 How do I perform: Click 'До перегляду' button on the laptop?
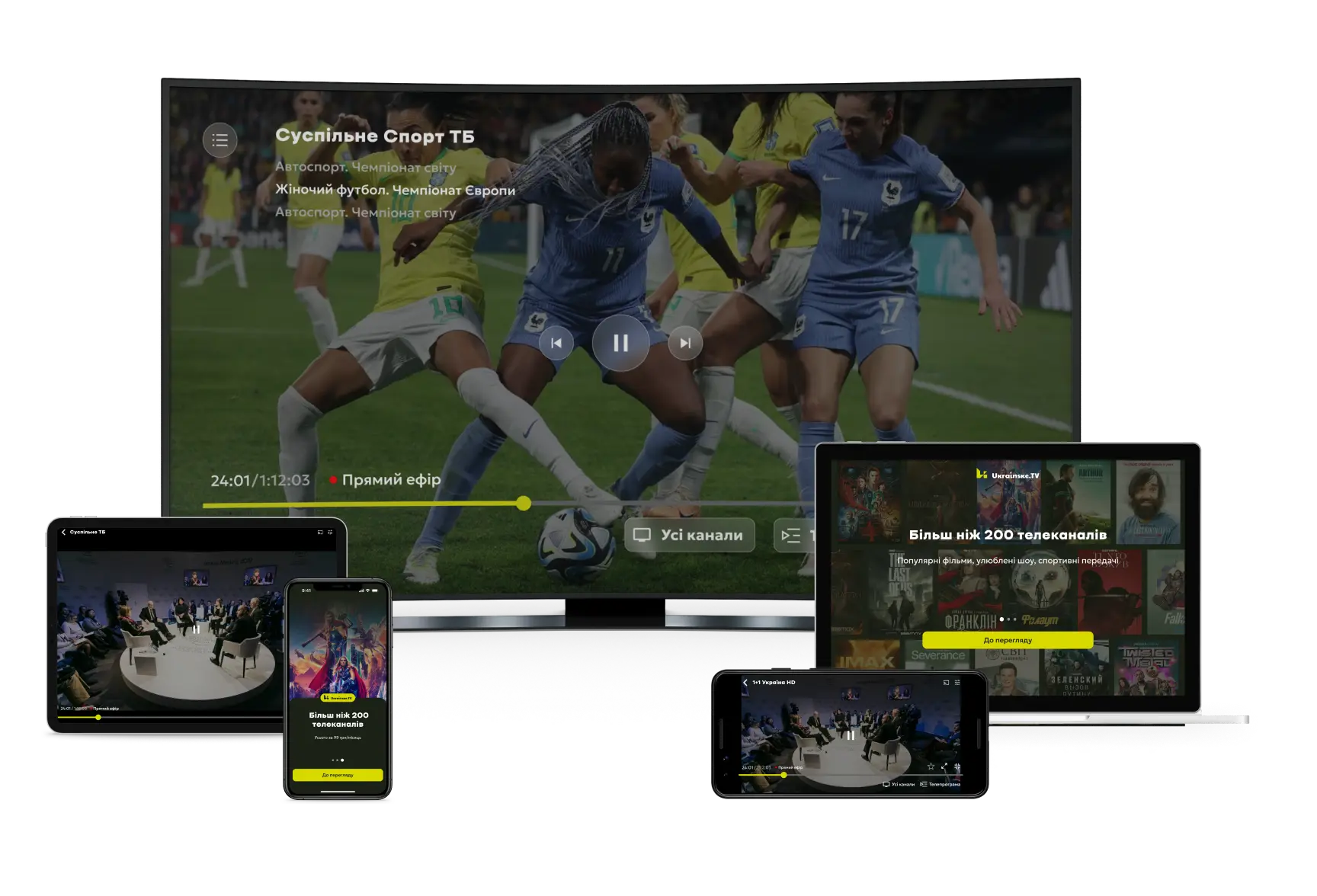[1008, 640]
